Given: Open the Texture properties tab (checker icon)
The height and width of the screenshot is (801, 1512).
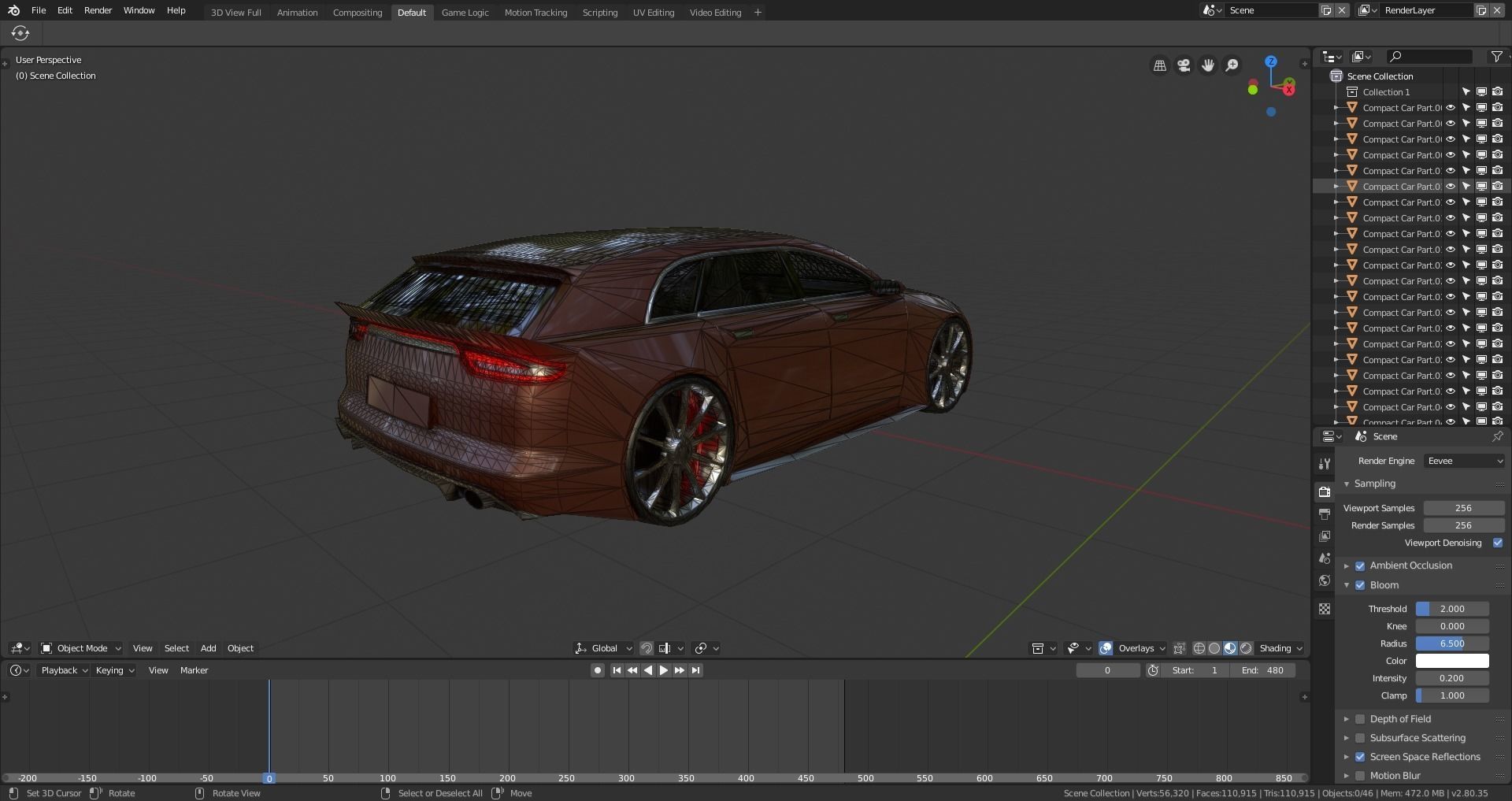Looking at the screenshot, I should (1325, 609).
